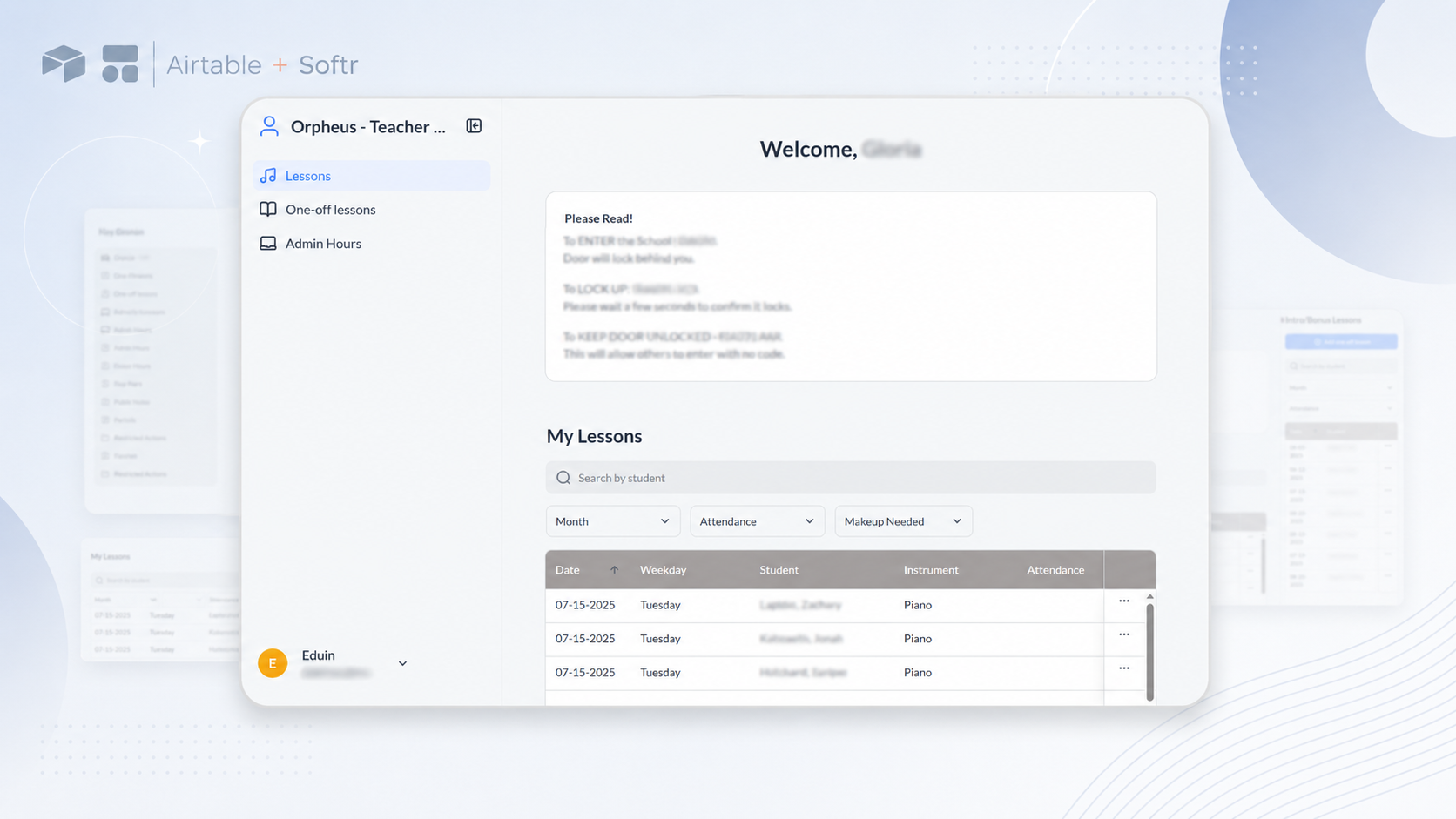Click the laptop icon for Admin Hours
The height and width of the screenshot is (819, 1456).
268,244
